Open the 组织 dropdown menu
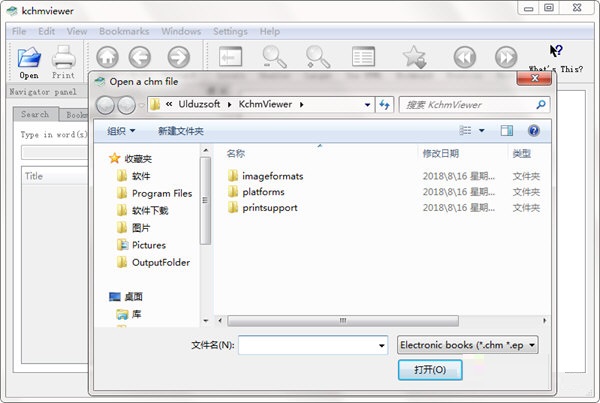 pos(121,131)
